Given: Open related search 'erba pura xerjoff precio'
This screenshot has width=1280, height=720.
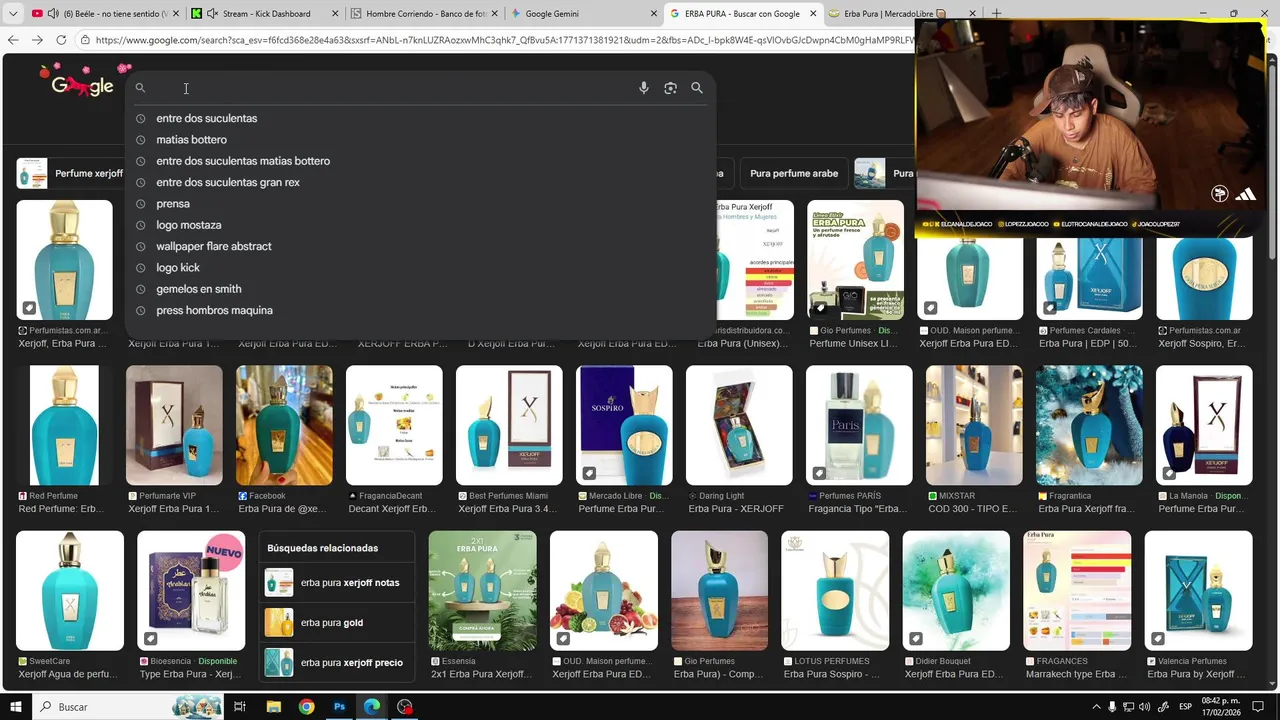Looking at the screenshot, I should [x=336, y=662].
